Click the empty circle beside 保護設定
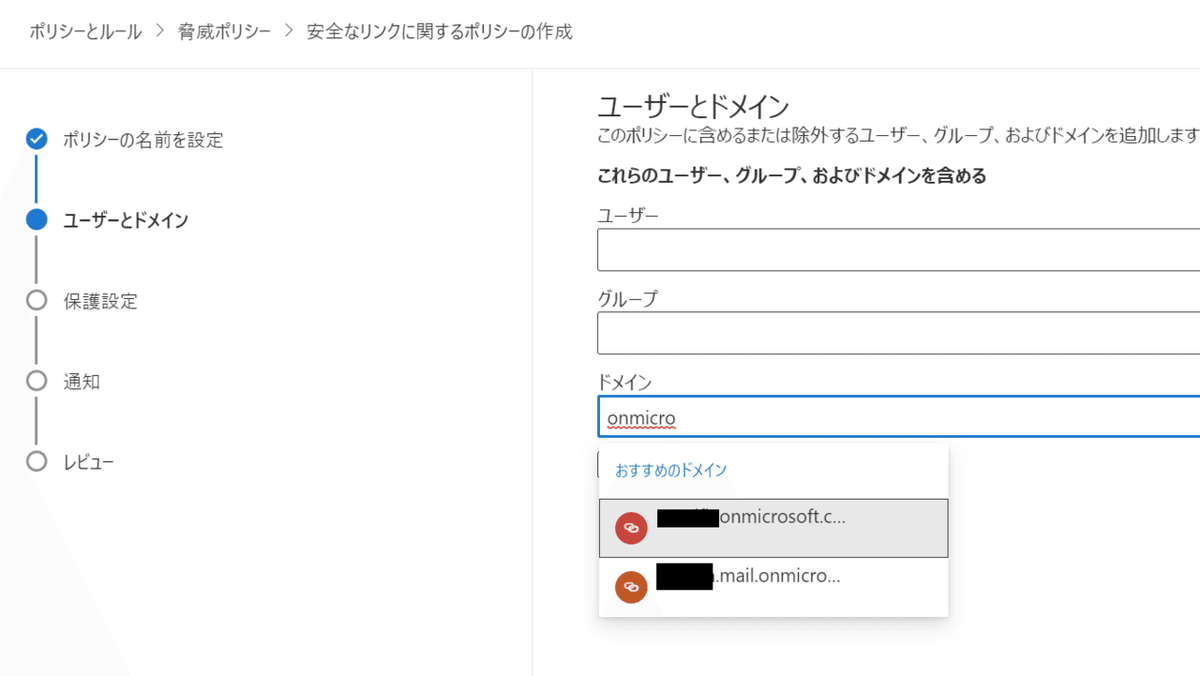 (37, 300)
